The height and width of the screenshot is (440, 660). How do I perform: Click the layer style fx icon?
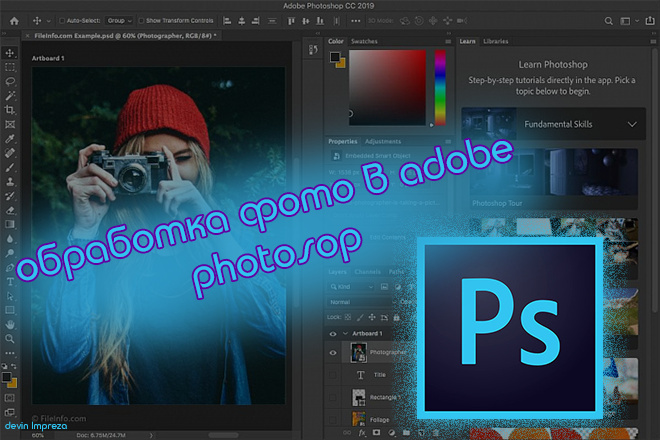pos(362,433)
